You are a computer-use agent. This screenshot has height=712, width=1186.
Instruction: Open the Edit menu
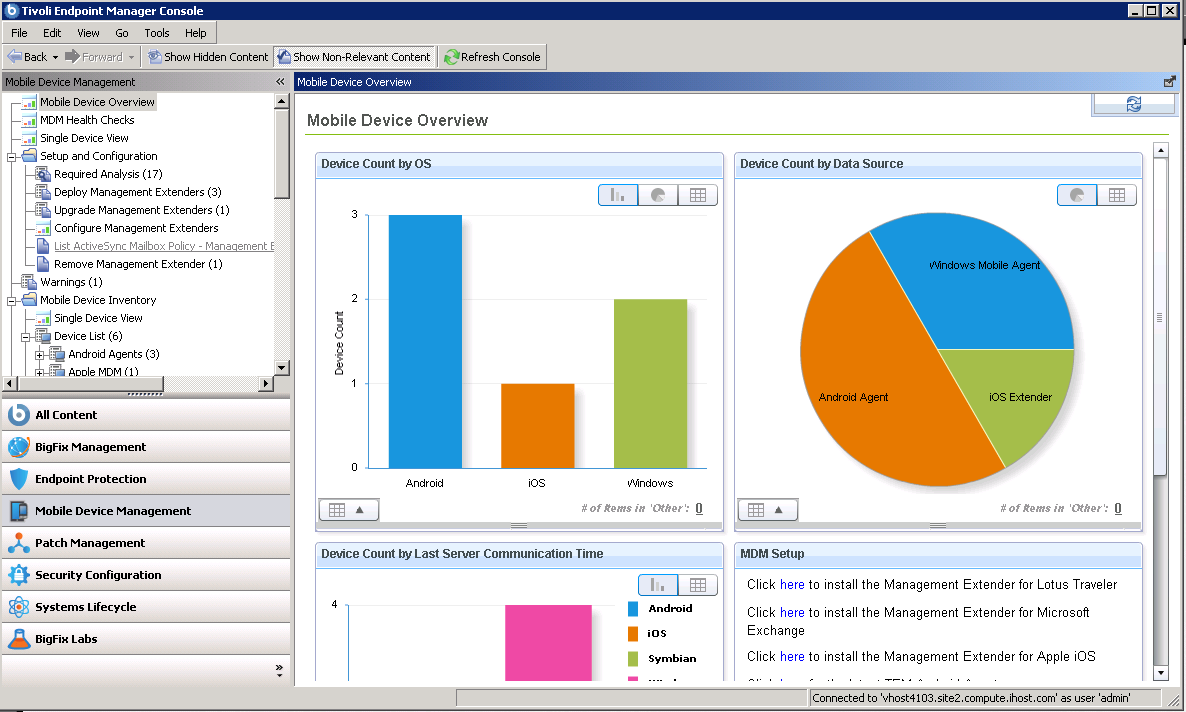52,33
